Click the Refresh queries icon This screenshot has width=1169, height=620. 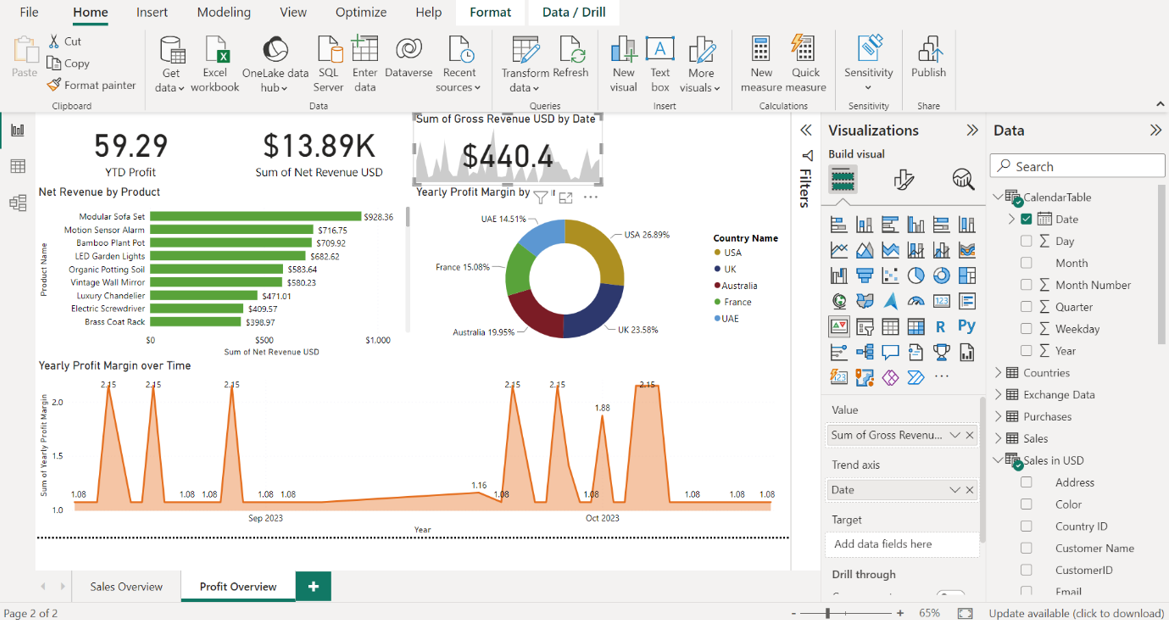coord(571,50)
